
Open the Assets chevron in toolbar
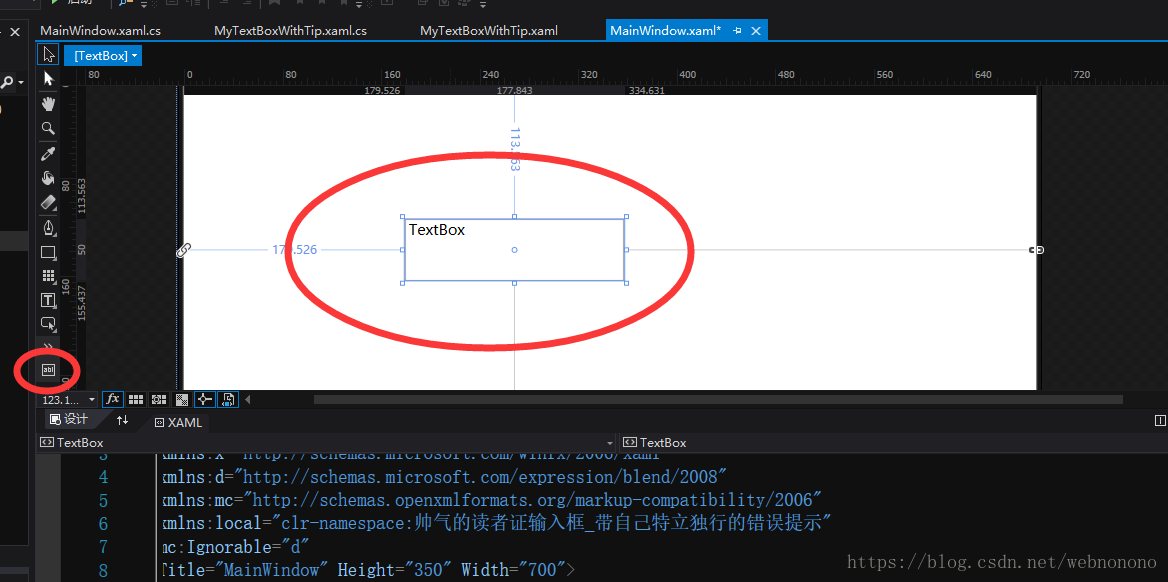[x=48, y=345]
